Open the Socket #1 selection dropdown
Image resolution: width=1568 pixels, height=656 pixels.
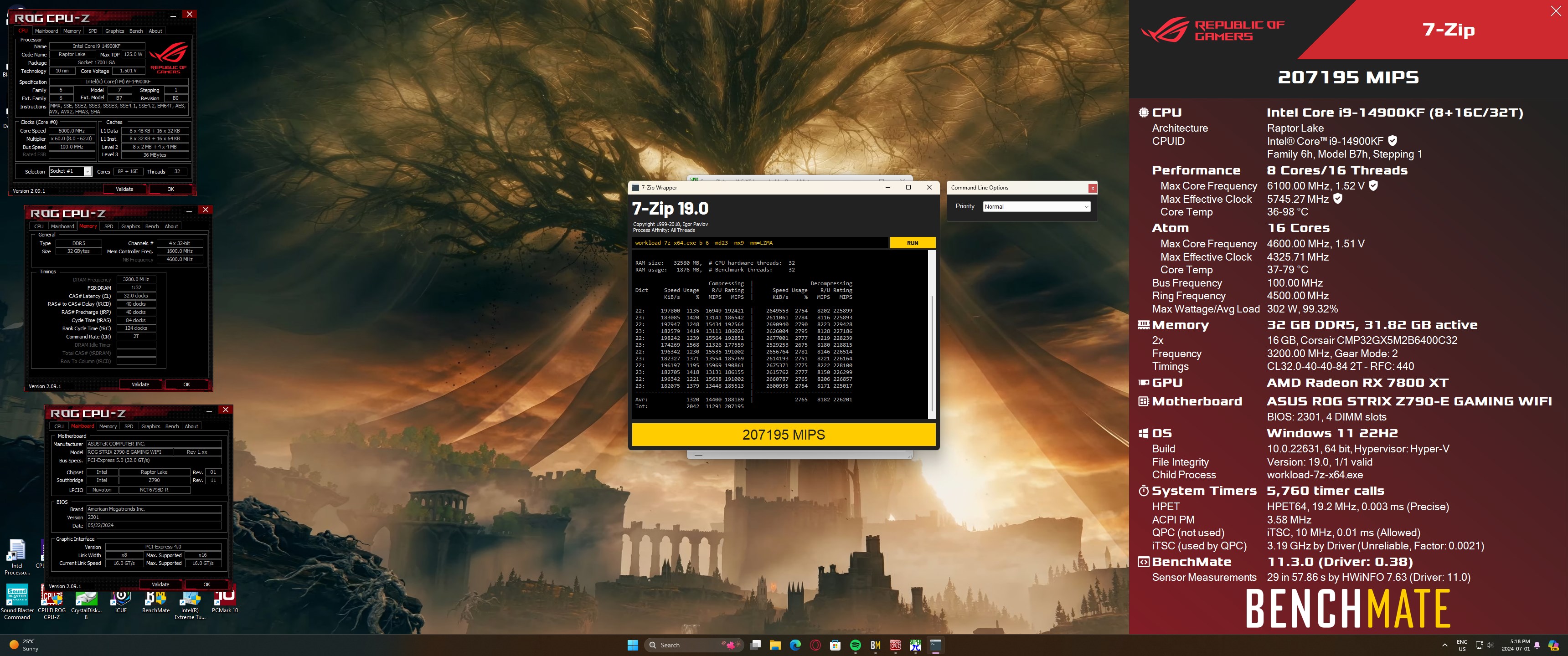[x=70, y=171]
